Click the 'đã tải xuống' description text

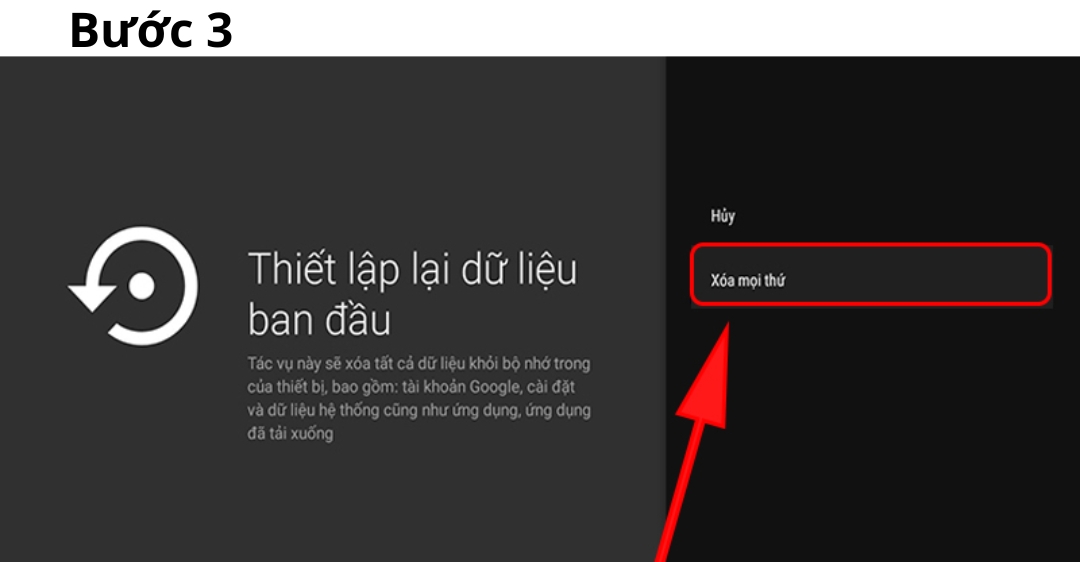pyautogui.click(x=290, y=434)
